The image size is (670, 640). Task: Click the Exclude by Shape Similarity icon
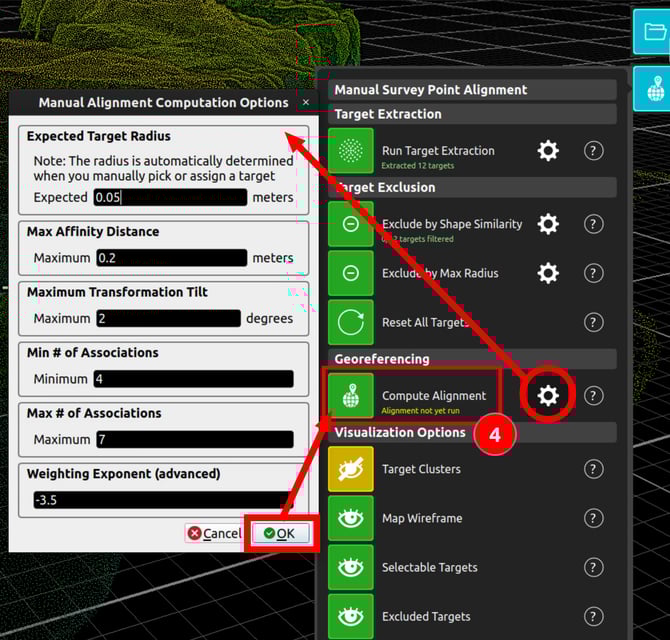coord(350,224)
